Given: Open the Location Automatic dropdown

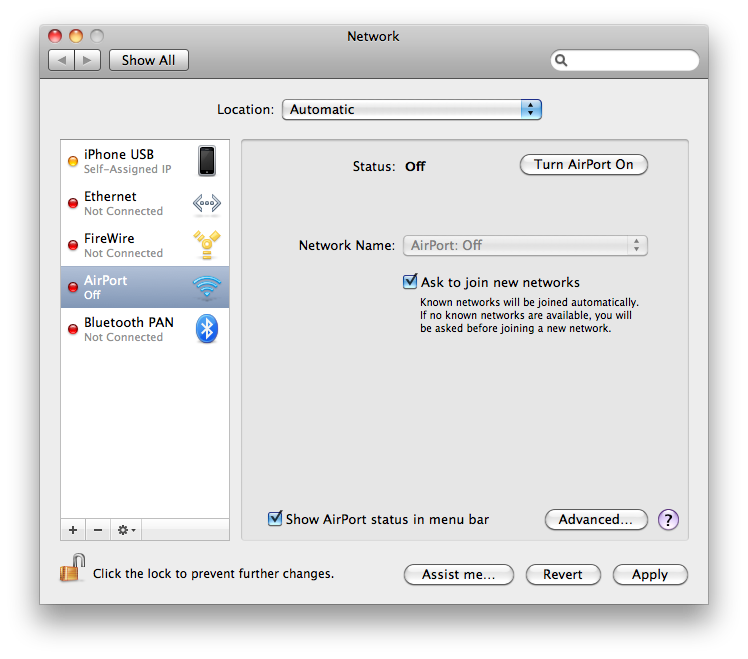Looking at the screenshot, I should click(412, 109).
